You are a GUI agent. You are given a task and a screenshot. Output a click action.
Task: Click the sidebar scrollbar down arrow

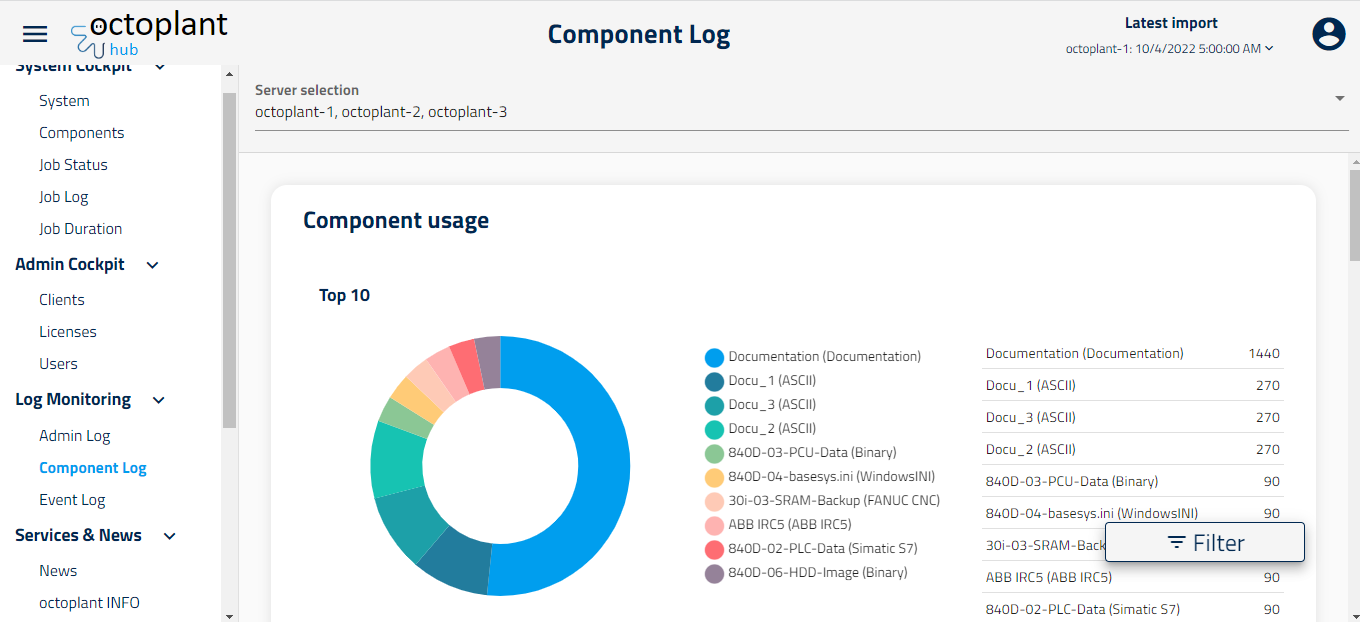tap(229, 615)
